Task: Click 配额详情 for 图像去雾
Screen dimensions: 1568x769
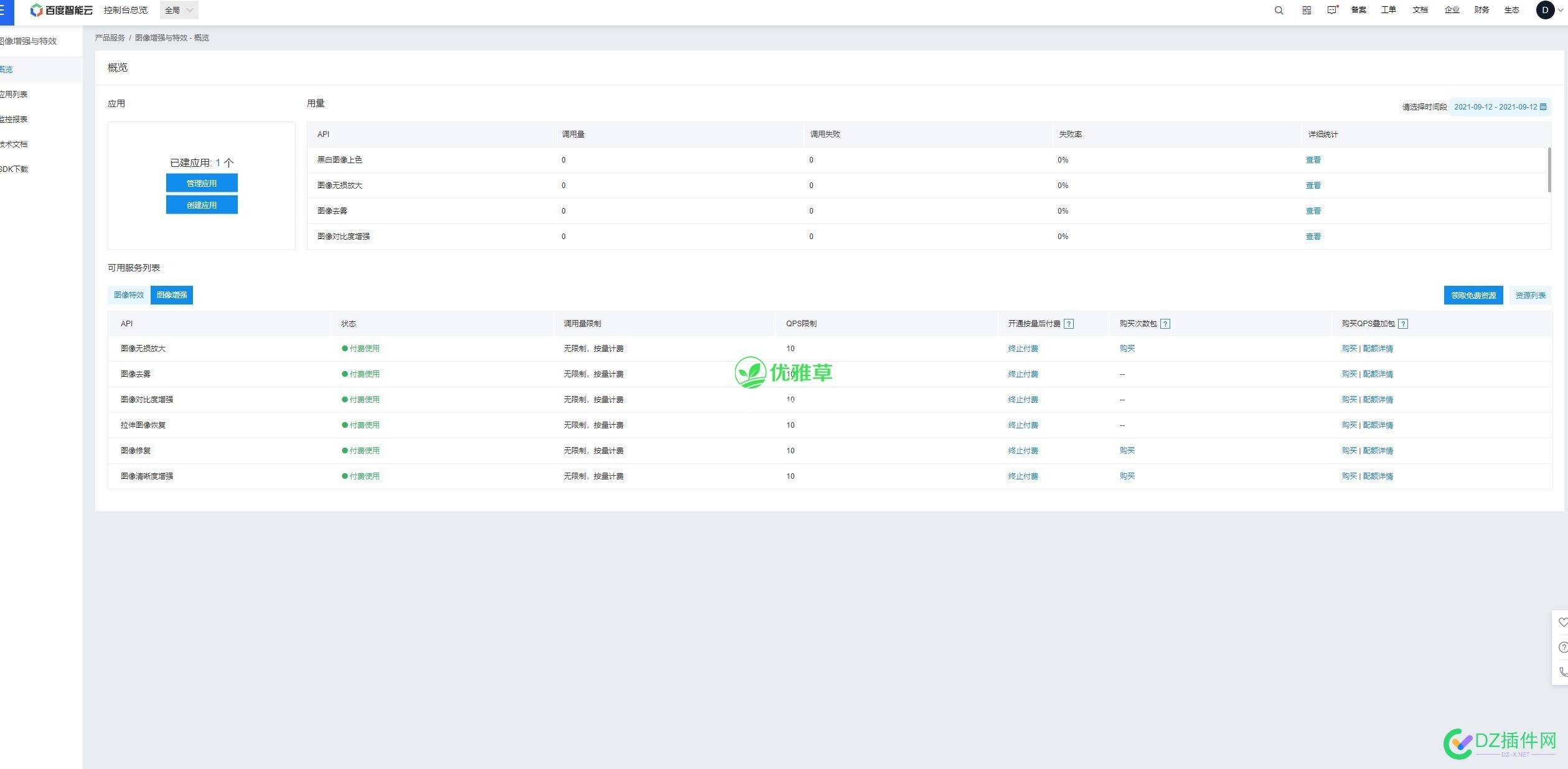Action: pos(1378,374)
